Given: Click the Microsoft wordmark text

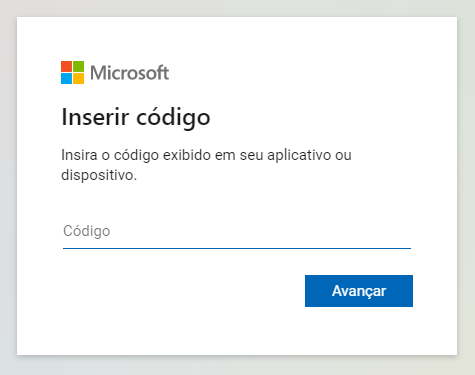Looking at the screenshot, I should tap(130, 73).
